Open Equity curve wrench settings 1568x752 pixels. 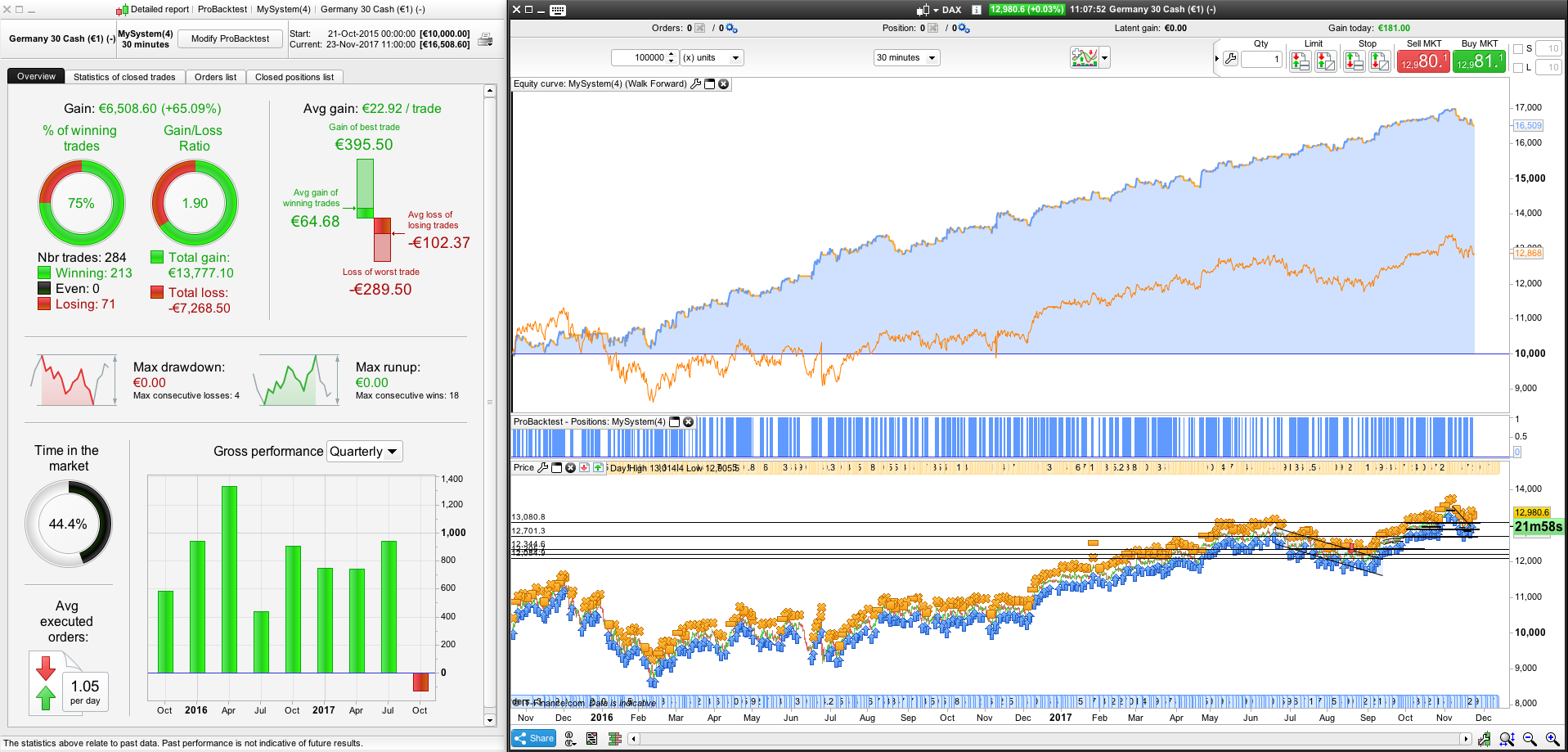pos(696,84)
